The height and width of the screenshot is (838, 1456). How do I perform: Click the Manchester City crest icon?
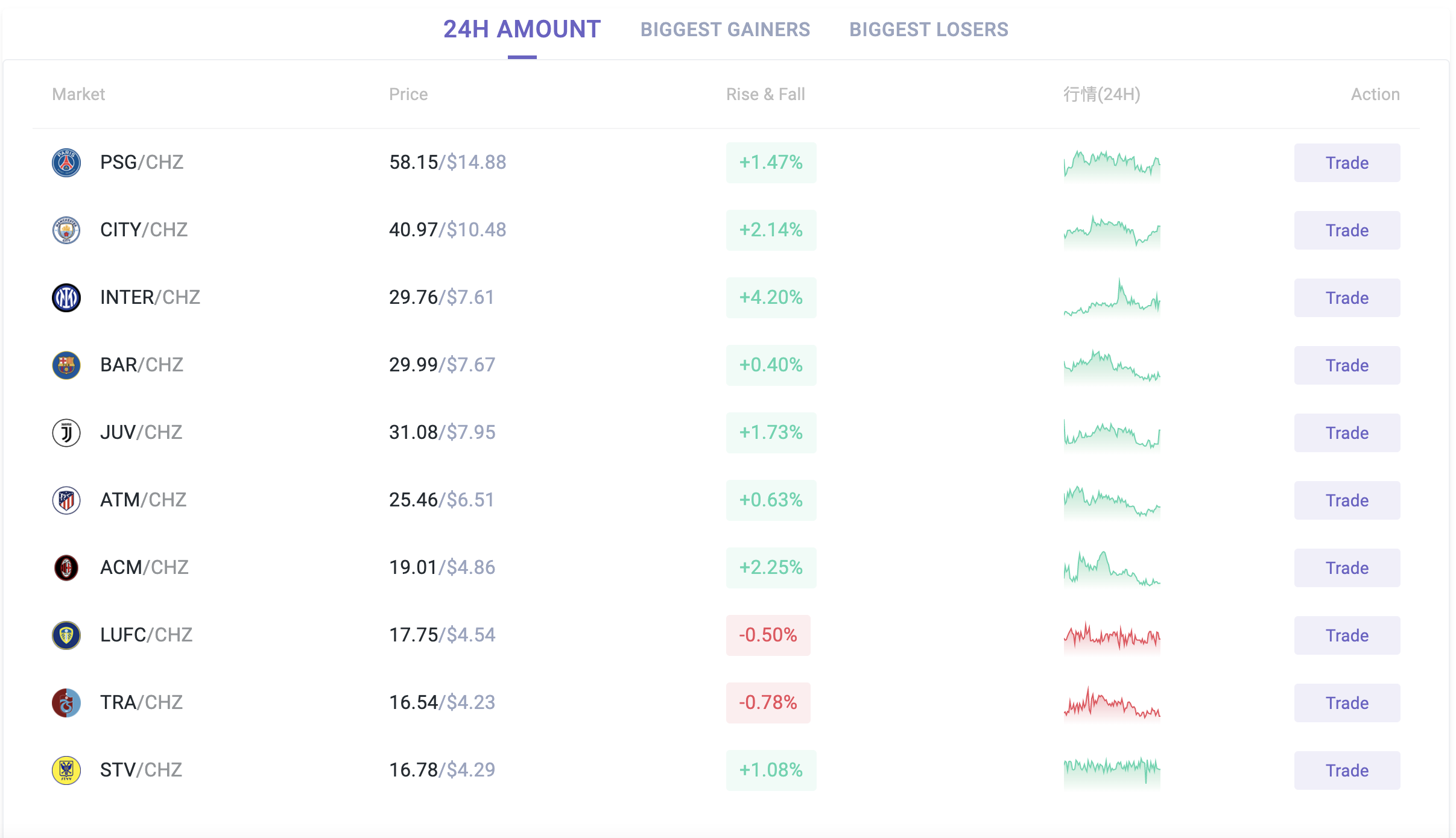coord(66,230)
